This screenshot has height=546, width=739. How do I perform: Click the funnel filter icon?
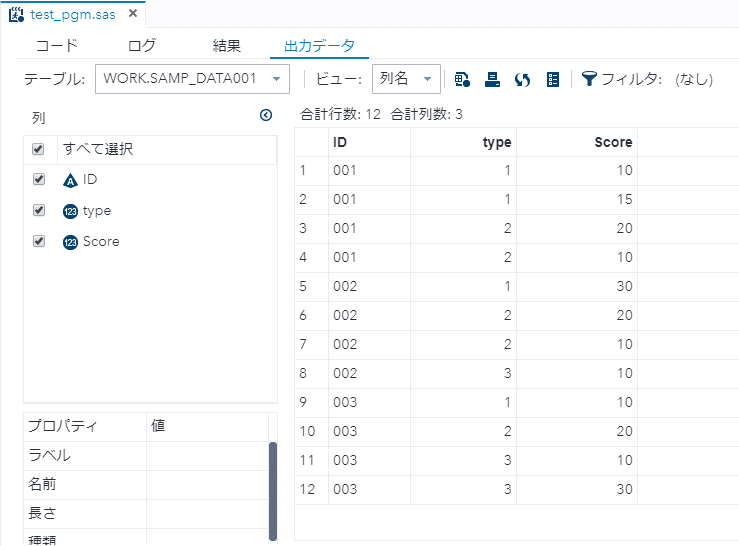pyautogui.click(x=589, y=79)
